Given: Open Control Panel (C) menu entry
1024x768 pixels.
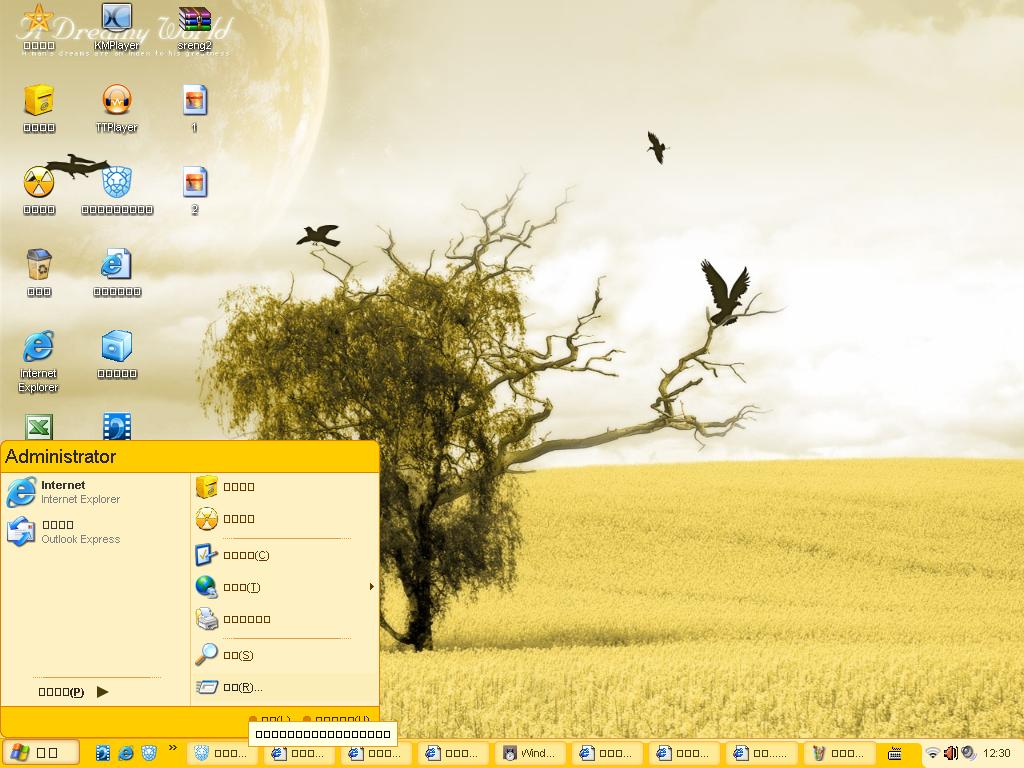Looking at the screenshot, I should coord(246,555).
